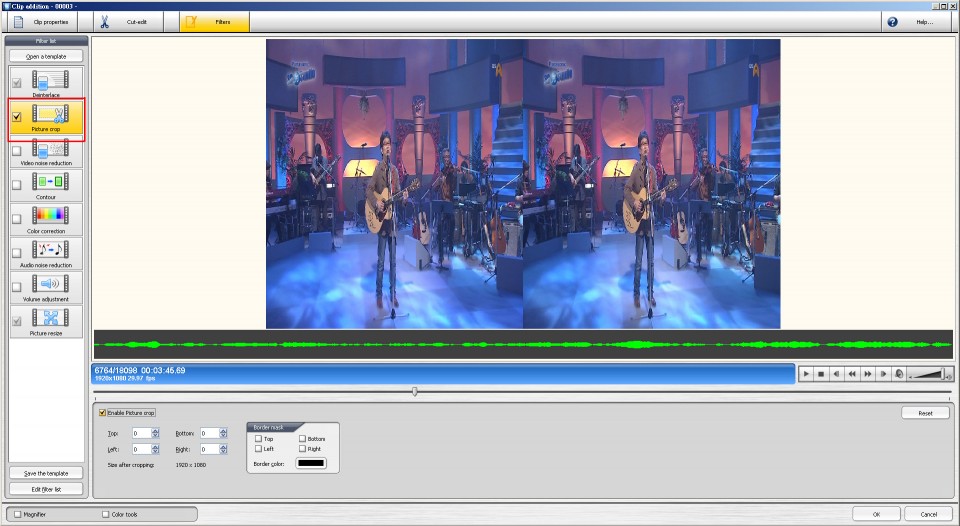The width and height of the screenshot is (960, 526).
Task: Check the Border mask Right checkbox
Action: click(302, 449)
